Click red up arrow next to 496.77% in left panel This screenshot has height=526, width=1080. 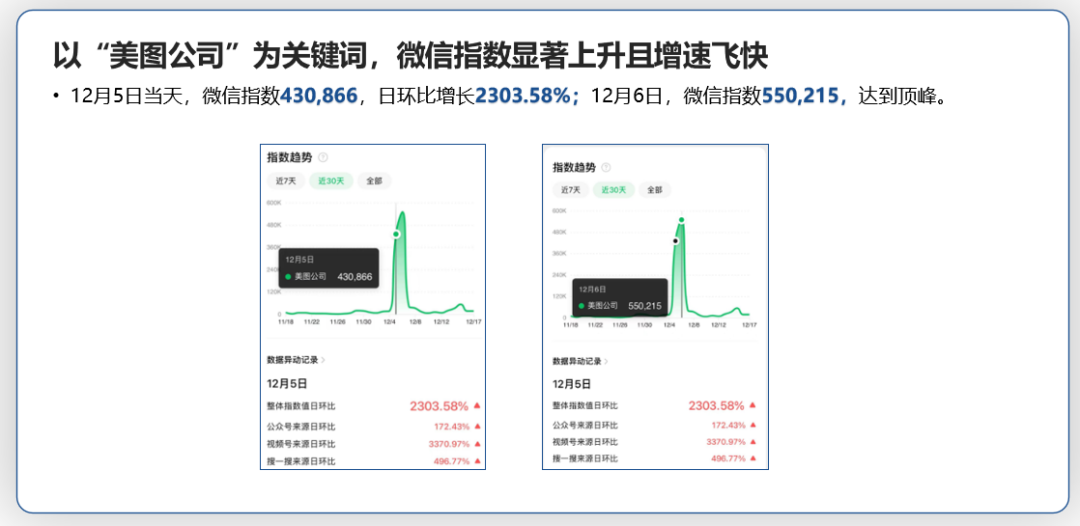(477, 461)
